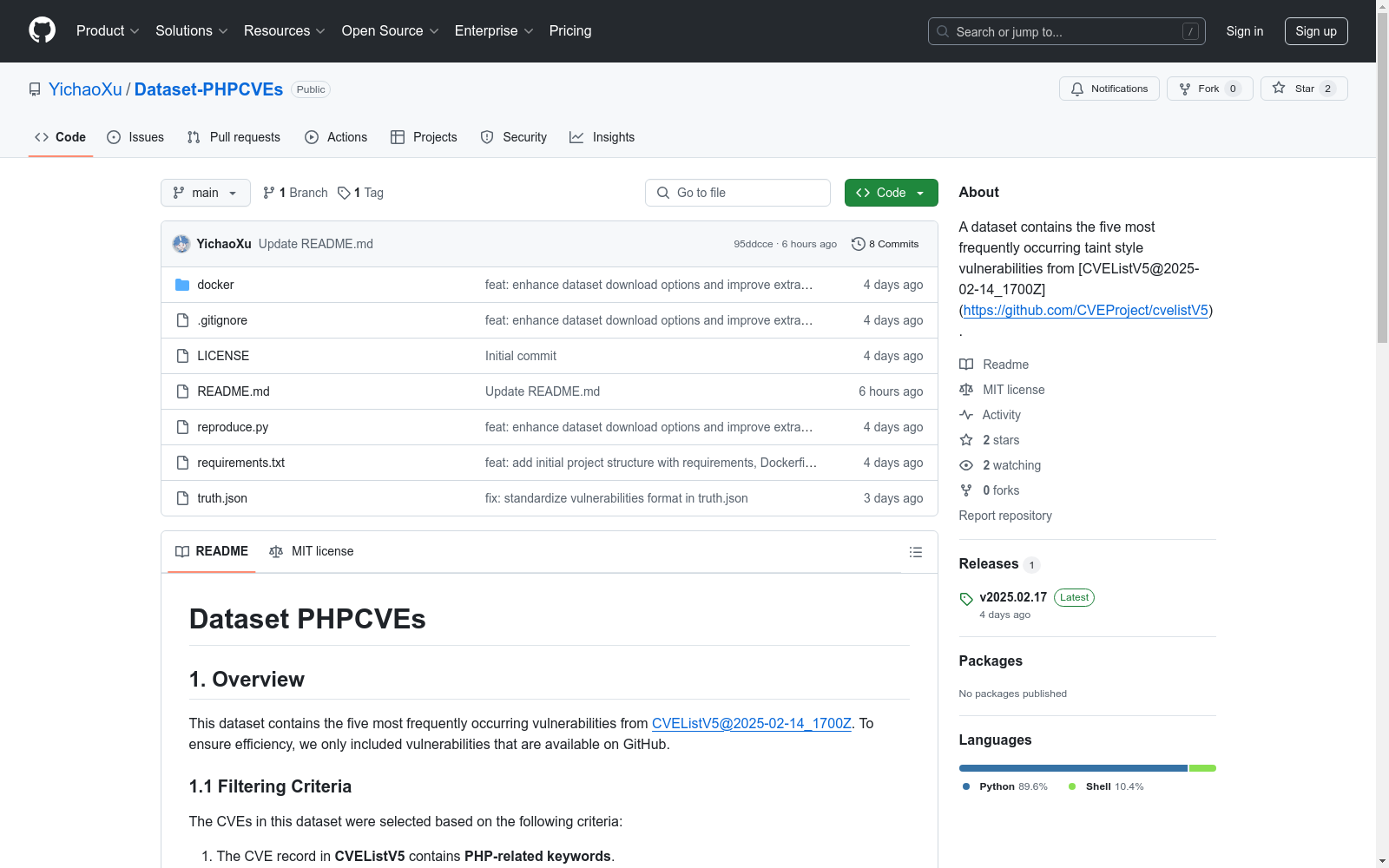Image resolution: width=1389 pixels, height=868 pixels.
Task: Click Report repository link
Action: [x=1005, y=516]
